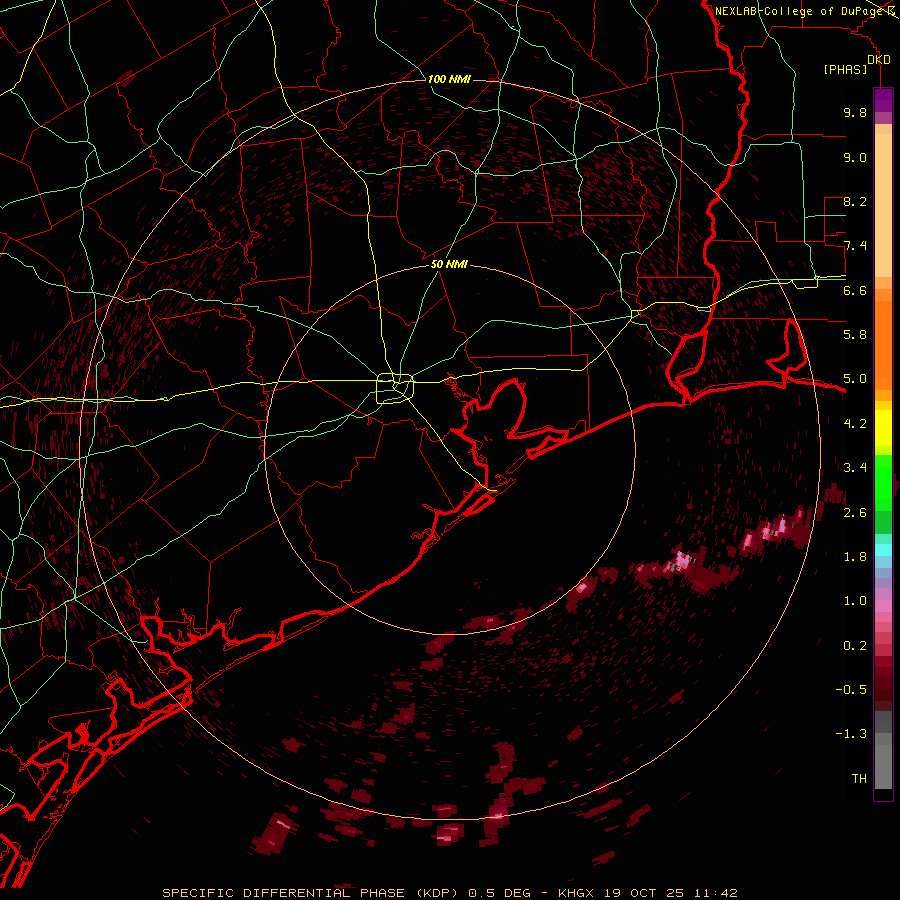Click the 8.2 value on the color scale
Screen dimensions: 900x900
point(855,201)
